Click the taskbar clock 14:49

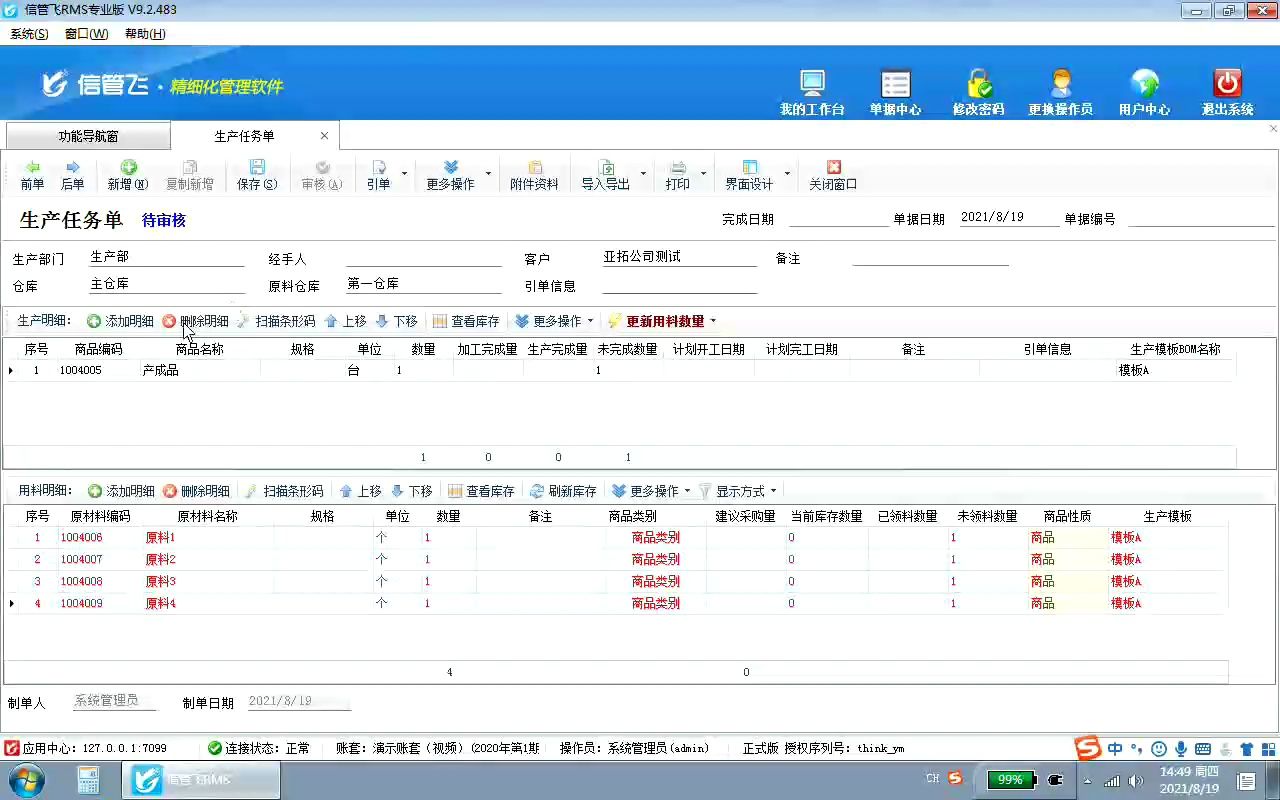(x=1189, y=780)
